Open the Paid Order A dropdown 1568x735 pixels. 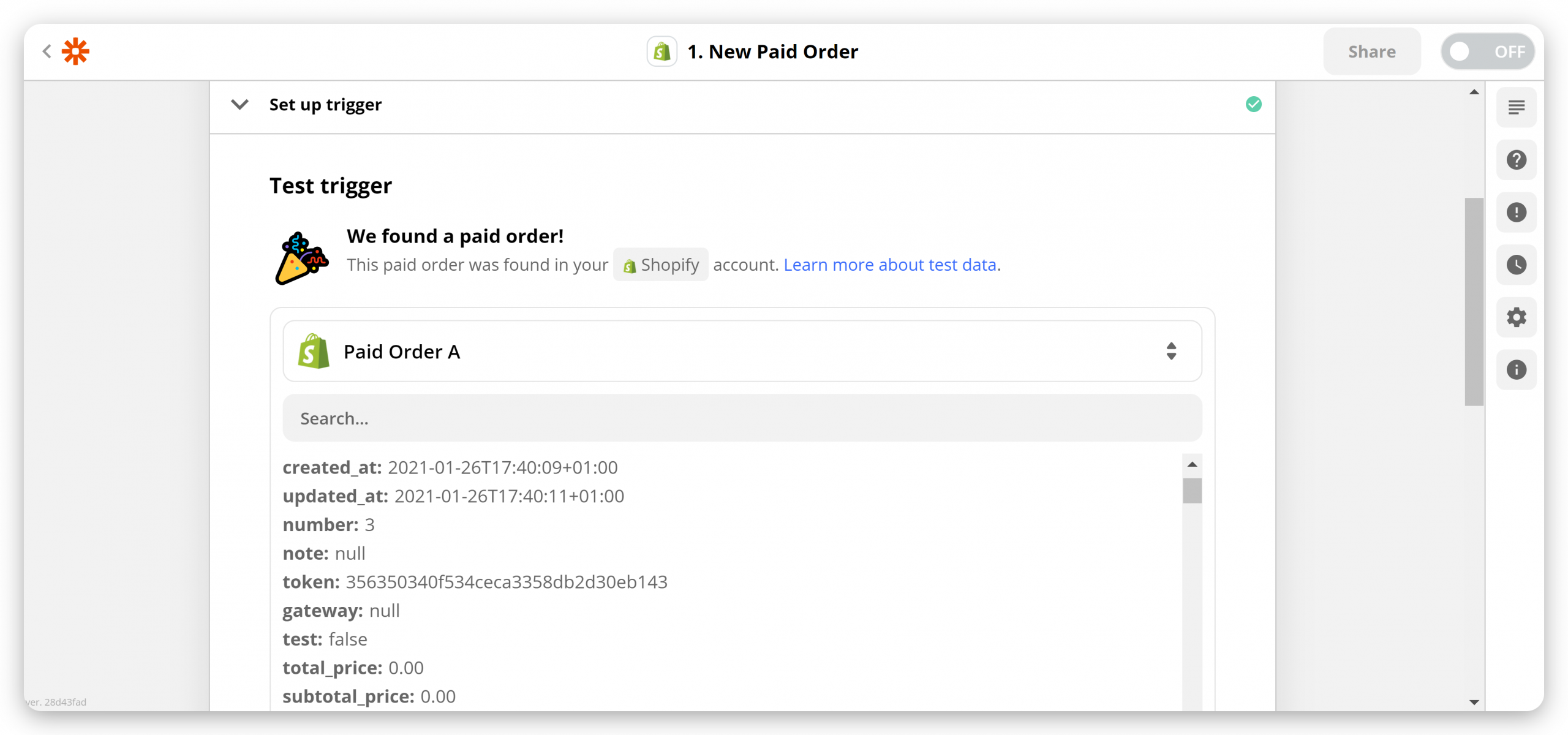tap(742, 352)
